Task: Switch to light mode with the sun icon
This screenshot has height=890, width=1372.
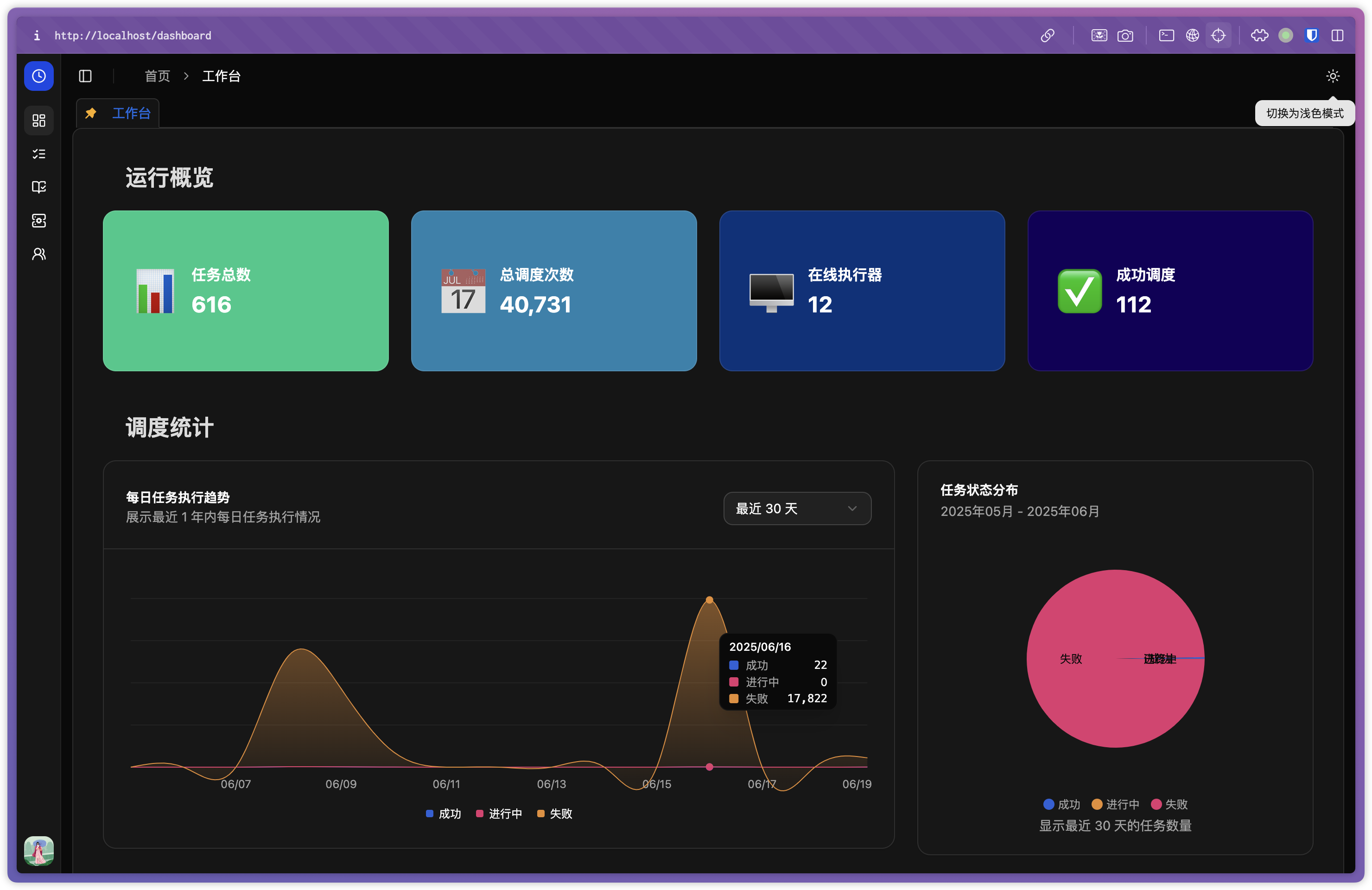Action: pyautogui.click(x=1332, y=76)
